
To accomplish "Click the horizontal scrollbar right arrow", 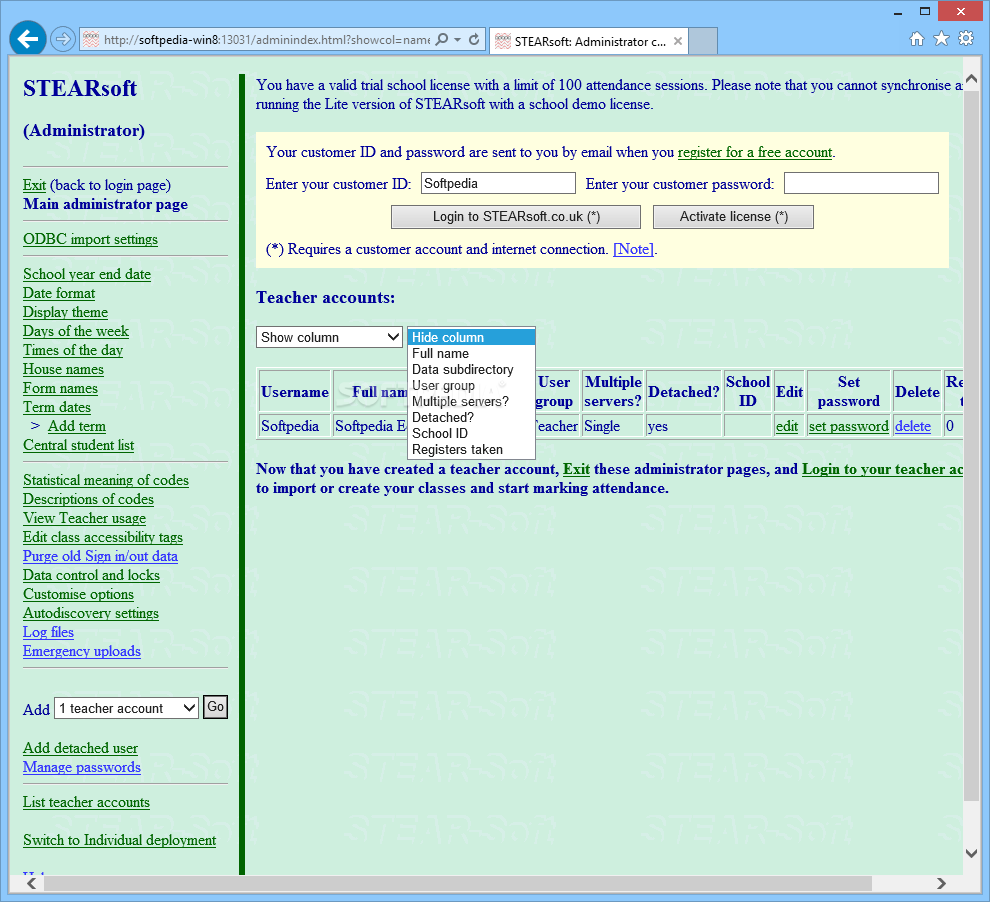I will point(941,883).
